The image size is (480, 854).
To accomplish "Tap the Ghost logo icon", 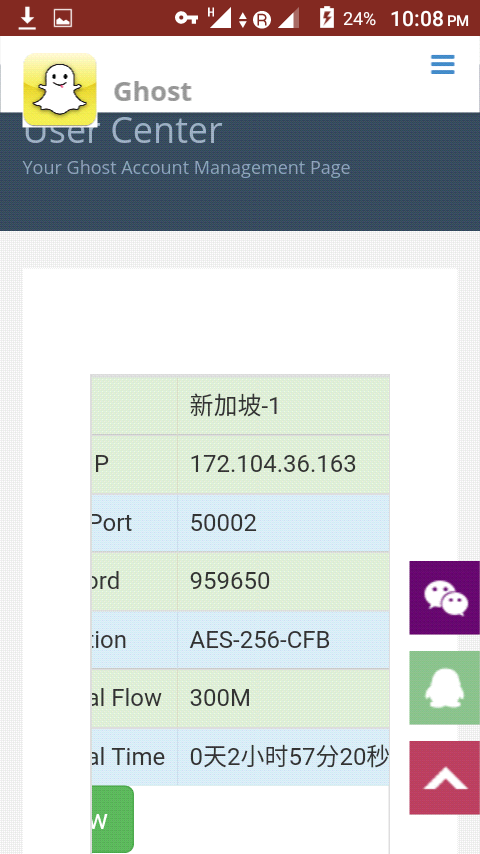I will click(60, 89).
